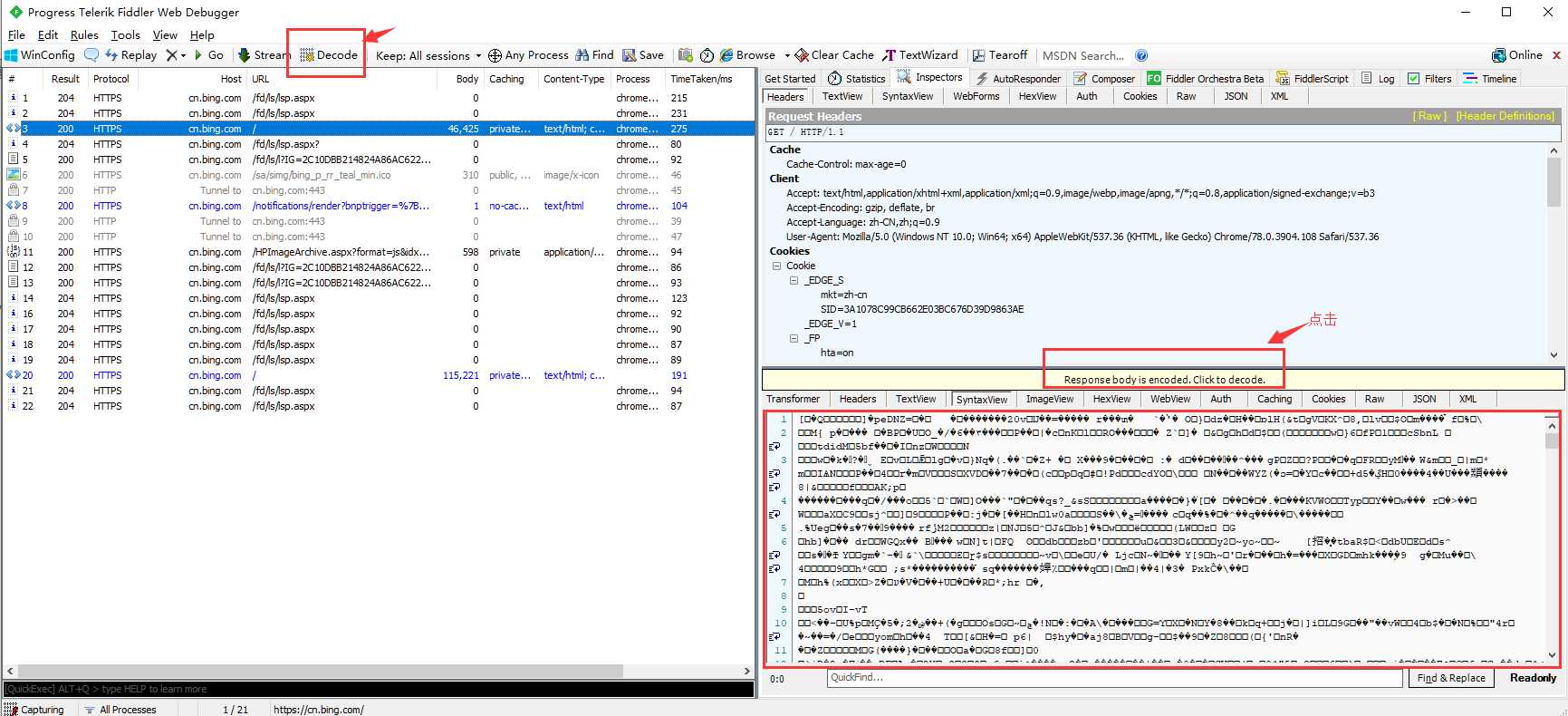Toggle the Filters checkbox tab
The width and height of the screenshot is (1568, 716).
coord(1429,79)
